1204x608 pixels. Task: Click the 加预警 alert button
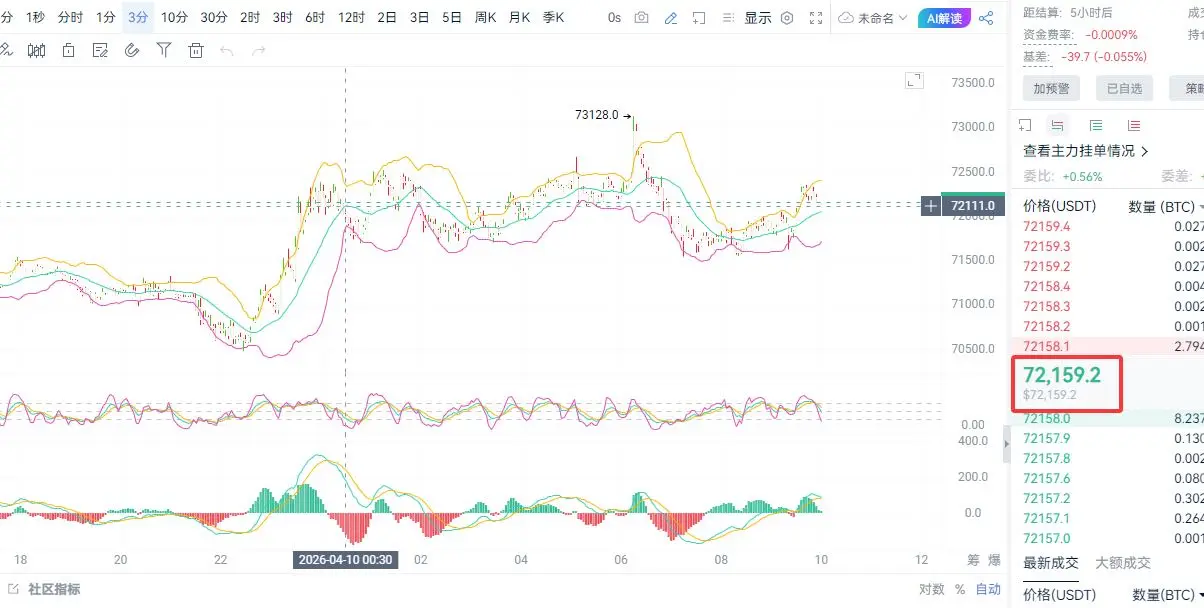click(x=1051, y=88)
